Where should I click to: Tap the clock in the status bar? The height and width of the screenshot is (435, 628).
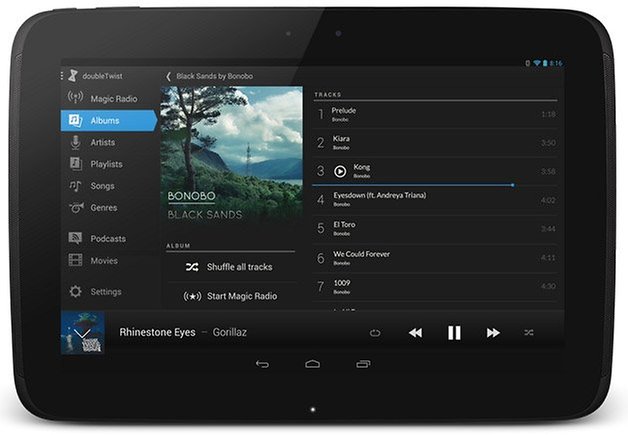tap(556, 63)
